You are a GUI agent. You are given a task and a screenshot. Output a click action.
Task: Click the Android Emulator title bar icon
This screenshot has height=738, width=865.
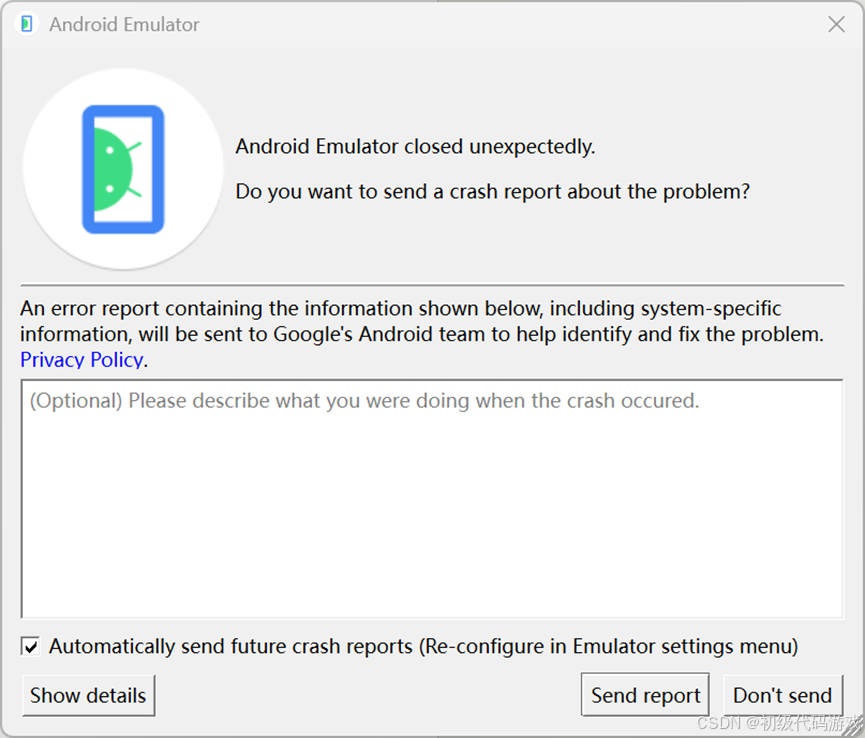[27, 24]
